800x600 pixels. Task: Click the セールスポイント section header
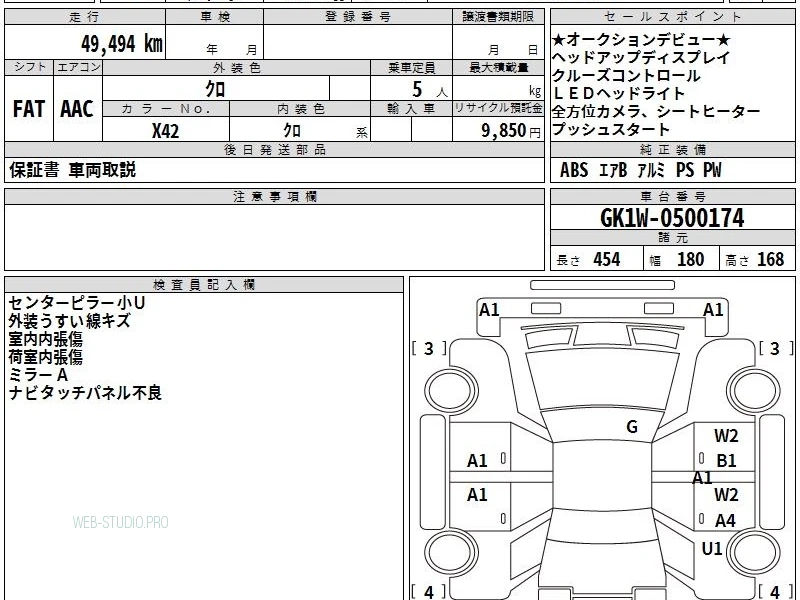672,17
